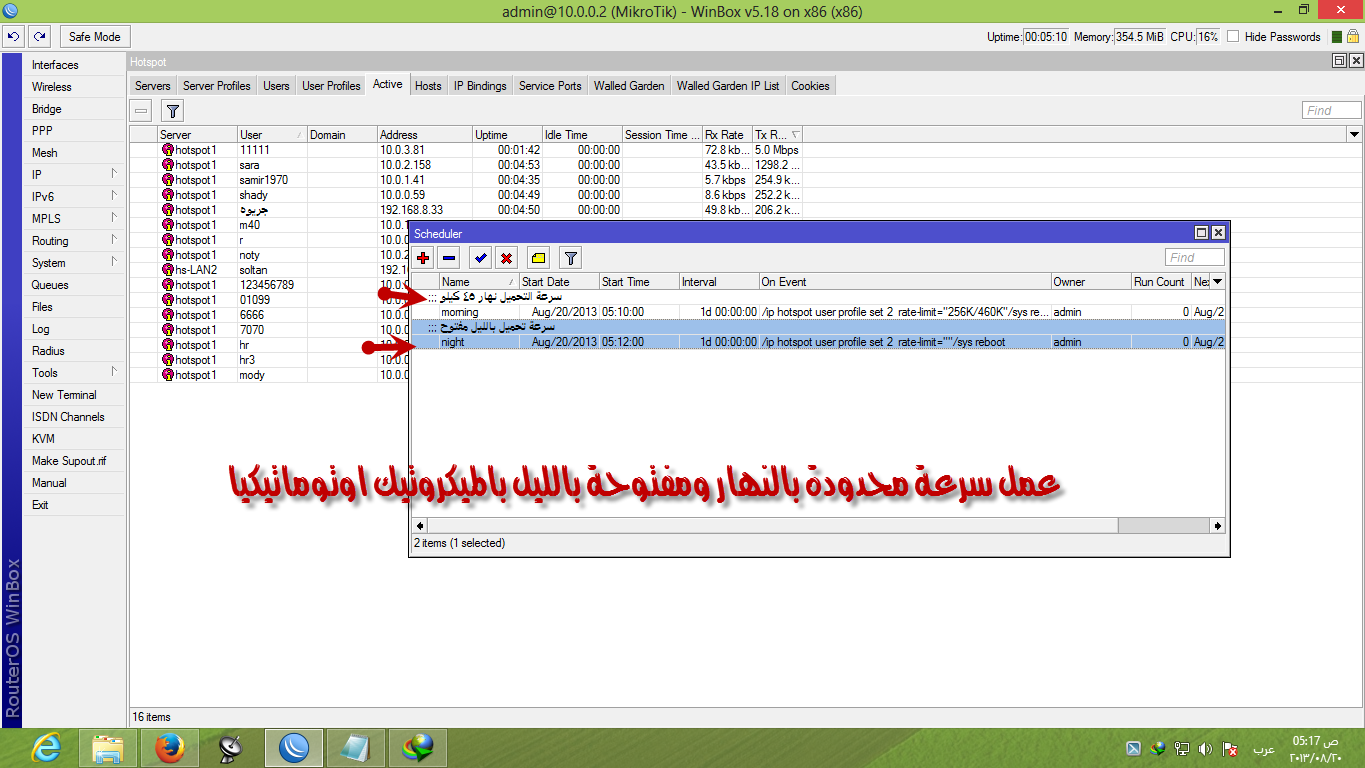Screen dimensions: 1365x768
Task: Sort Scheduler by Start Time column
Action: (639, 282)
